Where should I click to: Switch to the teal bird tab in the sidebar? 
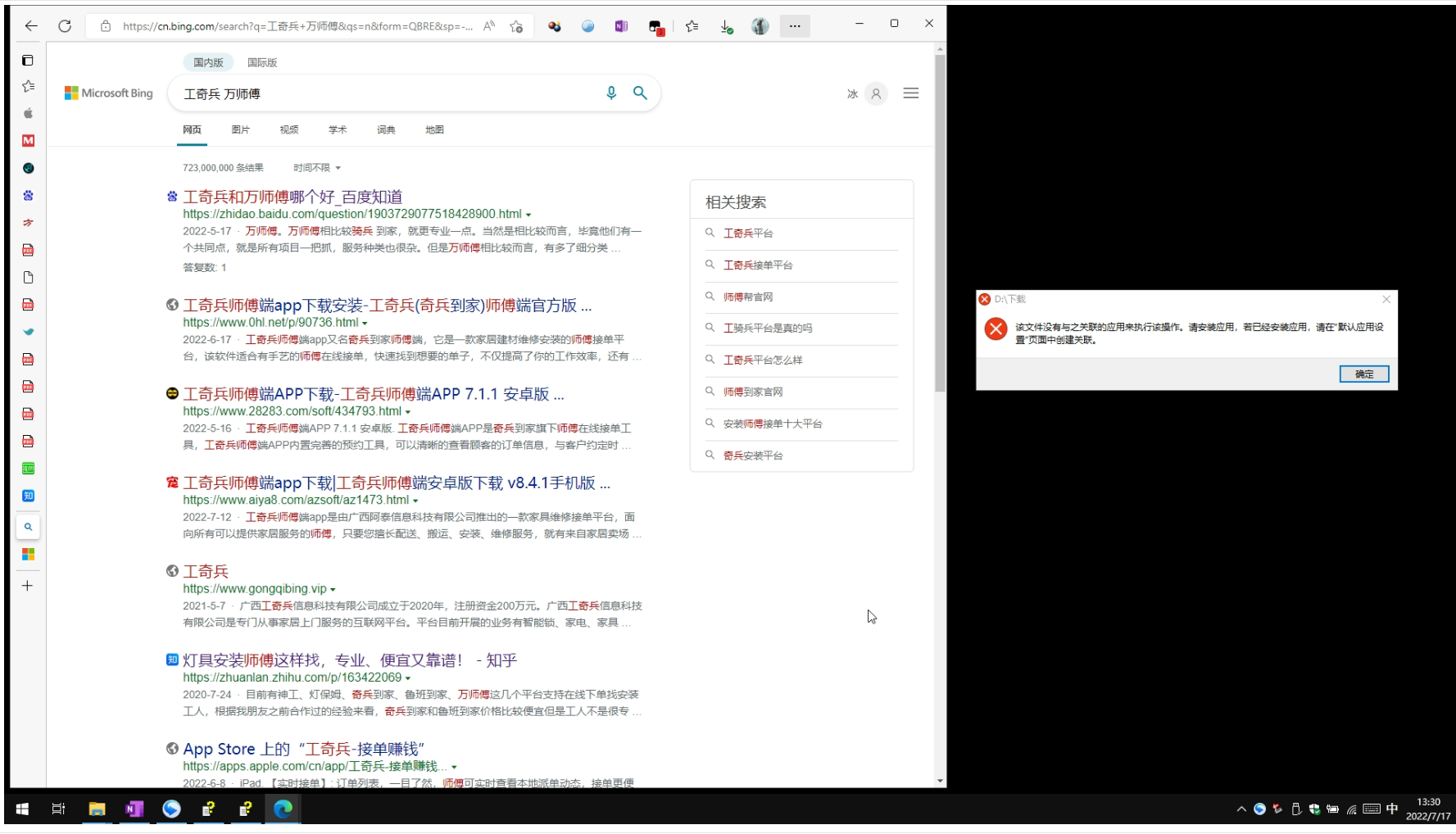coord(28,332)
